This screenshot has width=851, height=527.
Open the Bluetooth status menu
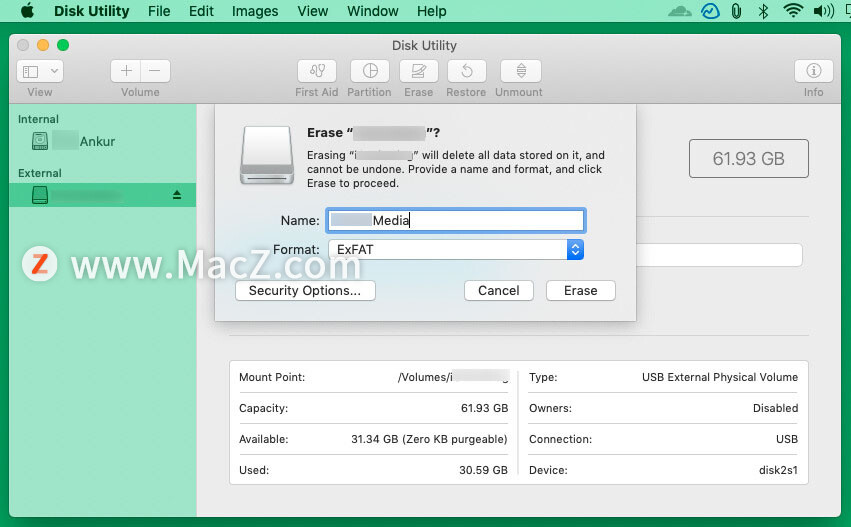(x=763, y=11)
